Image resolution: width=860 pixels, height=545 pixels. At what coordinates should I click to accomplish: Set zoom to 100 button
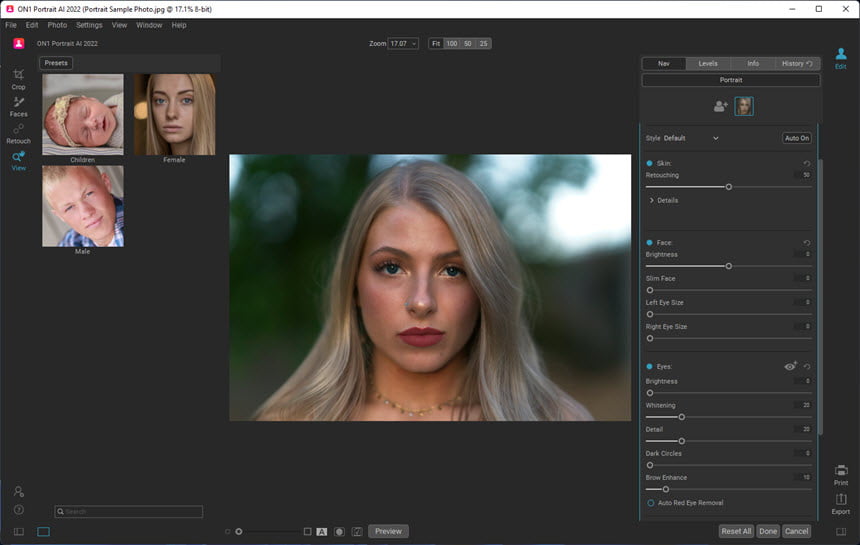pos(451,43)
